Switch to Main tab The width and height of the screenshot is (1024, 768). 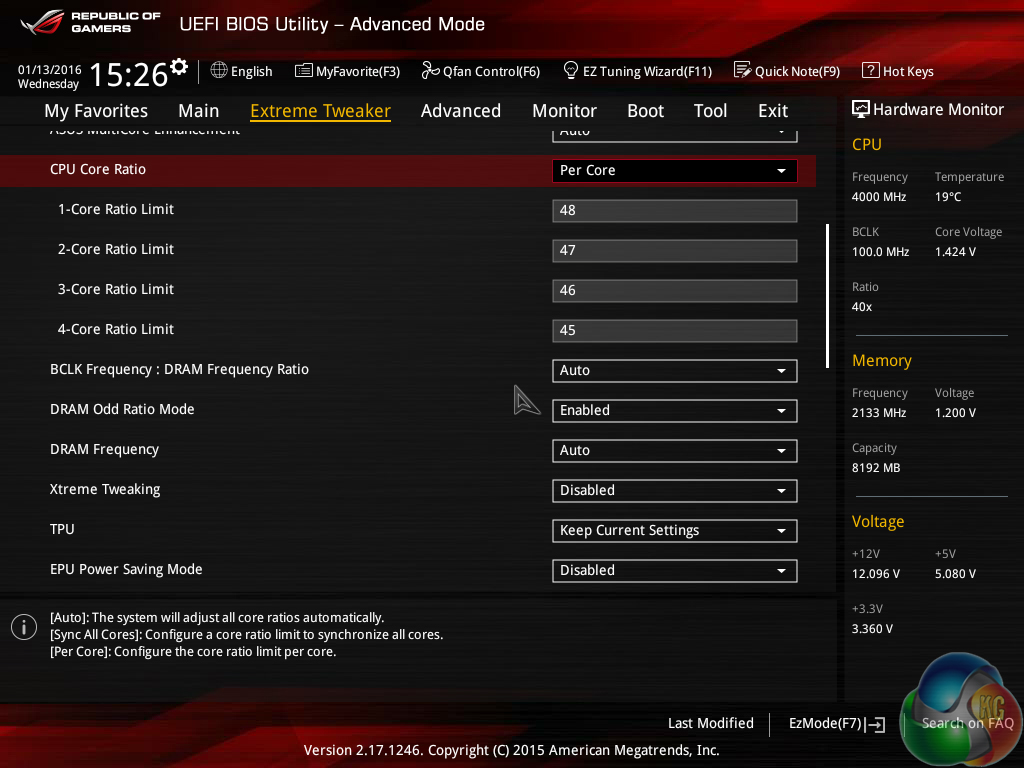(x=199, y=111)
